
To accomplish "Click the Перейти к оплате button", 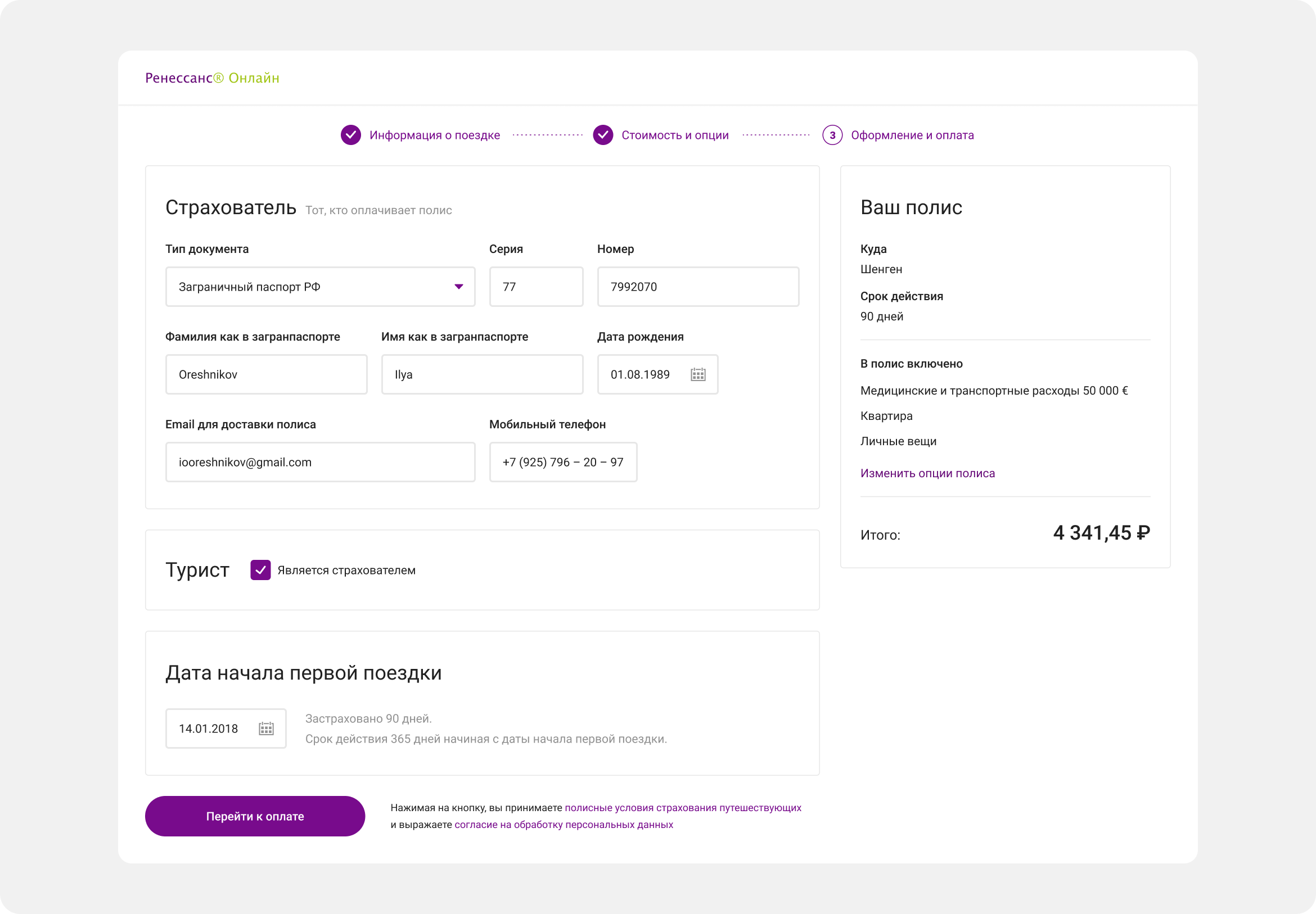I will [255, 816].
